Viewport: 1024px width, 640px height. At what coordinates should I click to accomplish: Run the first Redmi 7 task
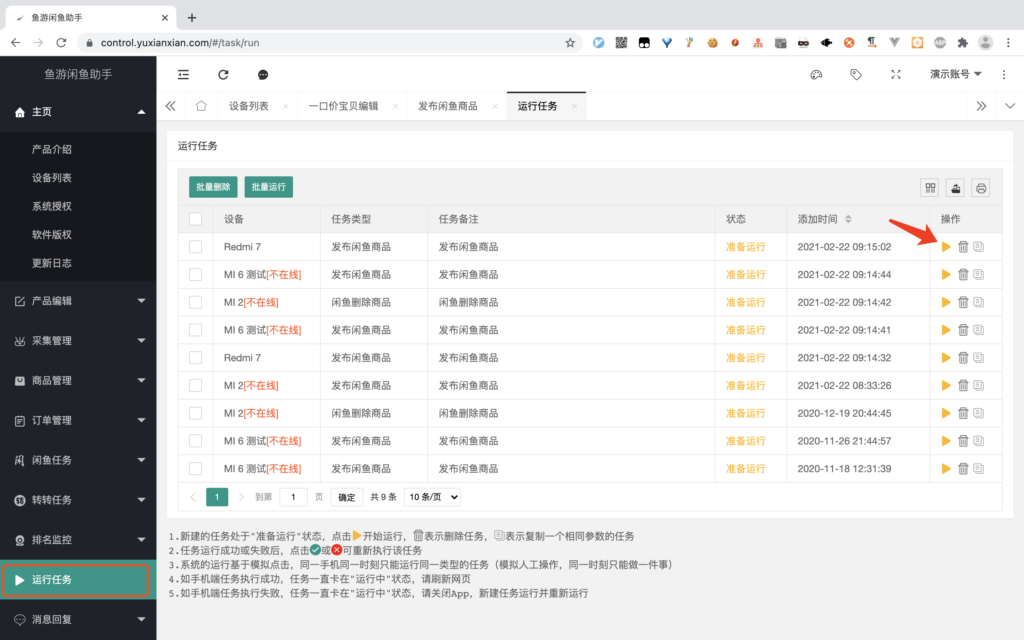[x=946, y=247]
